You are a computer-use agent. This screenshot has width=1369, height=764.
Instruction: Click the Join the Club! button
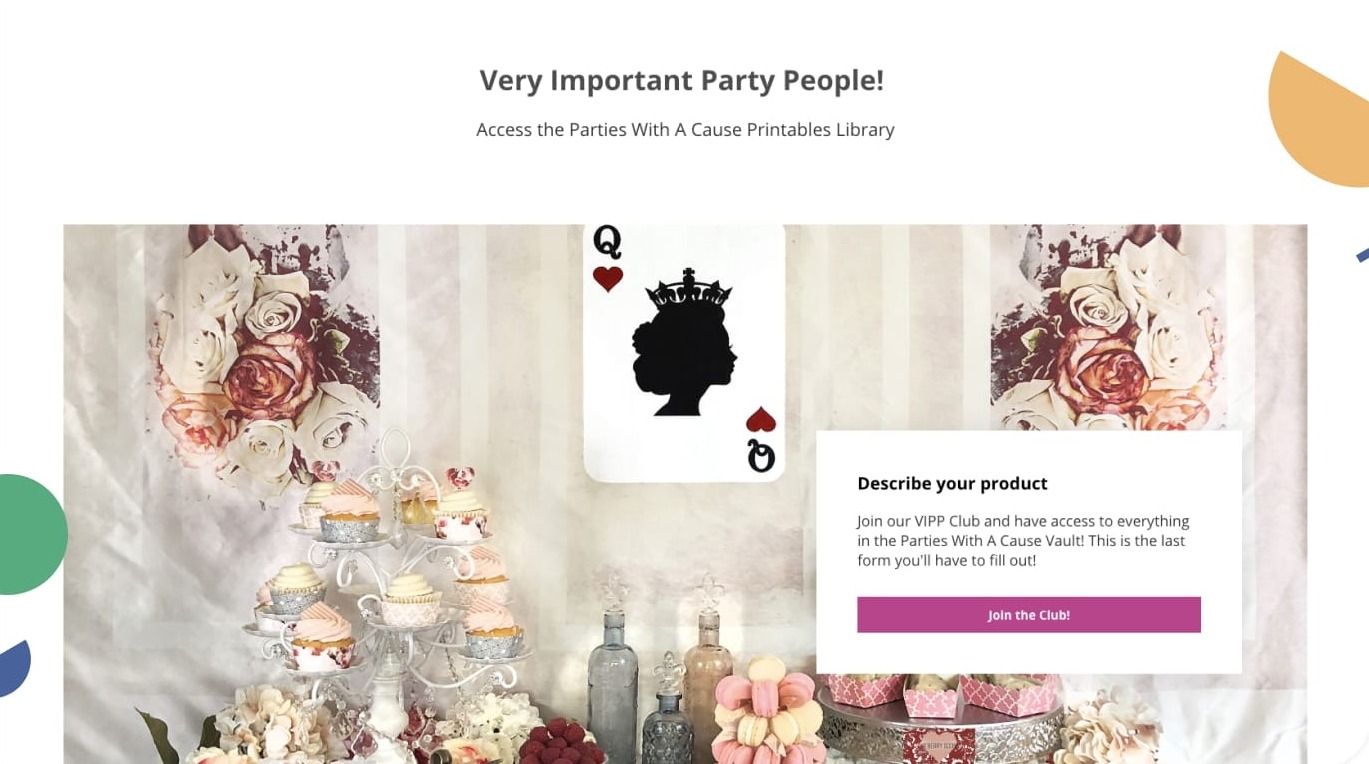click(1028, 615)
